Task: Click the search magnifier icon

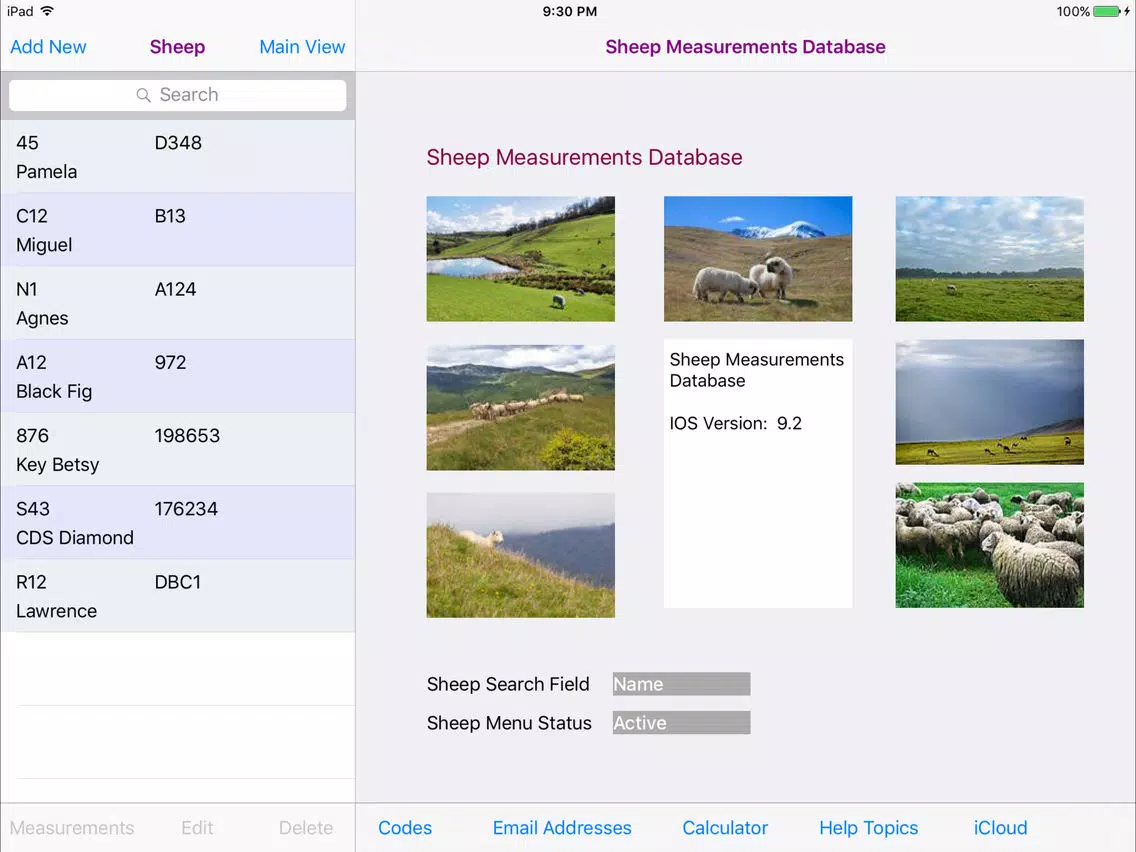Action: [143, 95]
